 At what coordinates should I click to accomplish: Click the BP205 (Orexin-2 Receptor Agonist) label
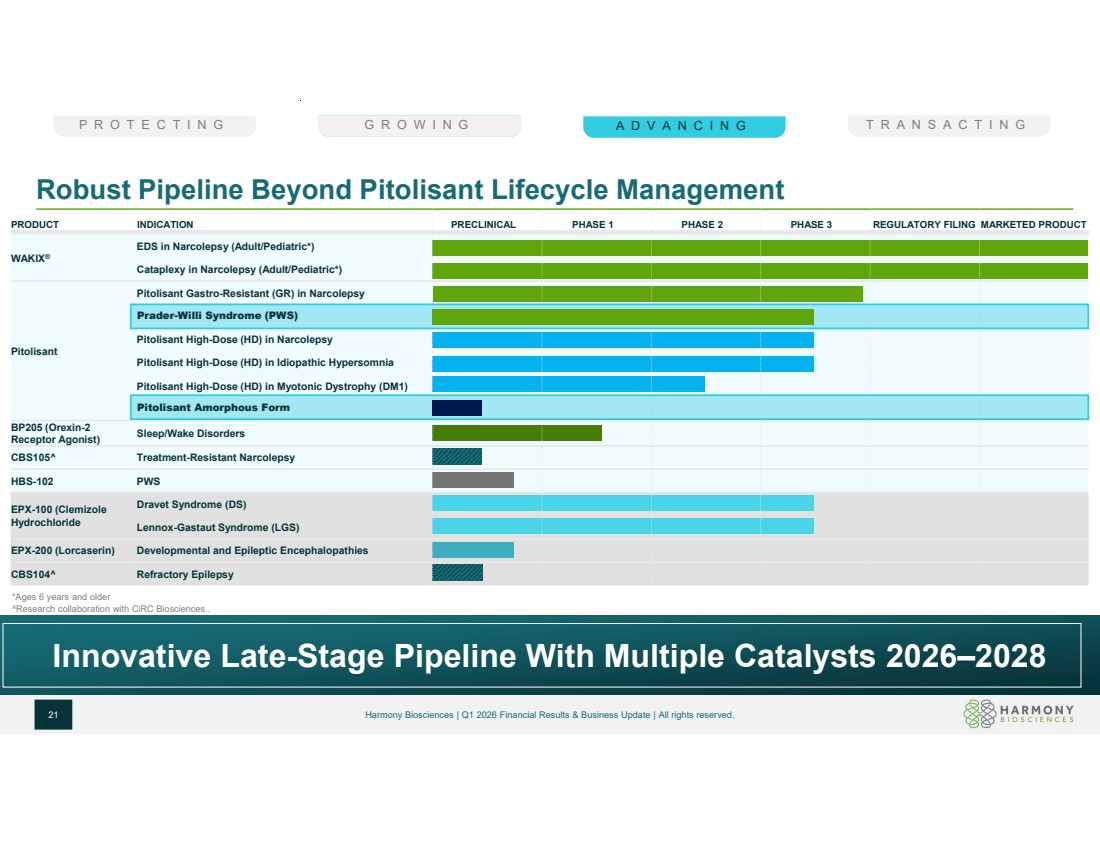pyautogui.click(x=55, y=433)
